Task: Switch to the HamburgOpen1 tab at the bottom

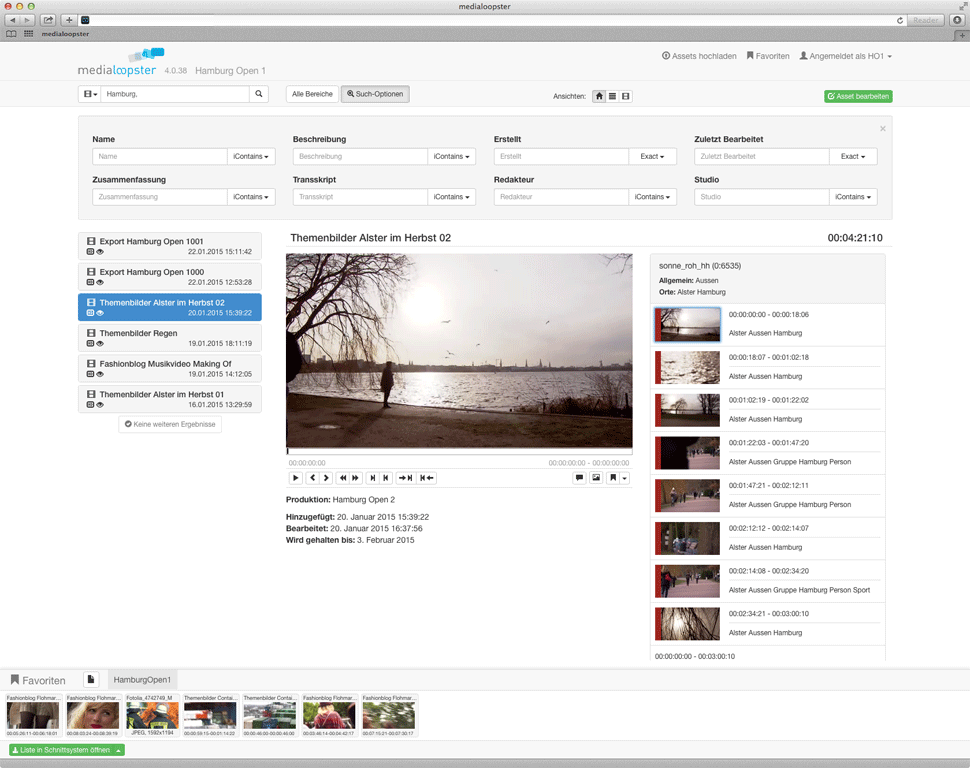Action: click(x=141, y=679)
